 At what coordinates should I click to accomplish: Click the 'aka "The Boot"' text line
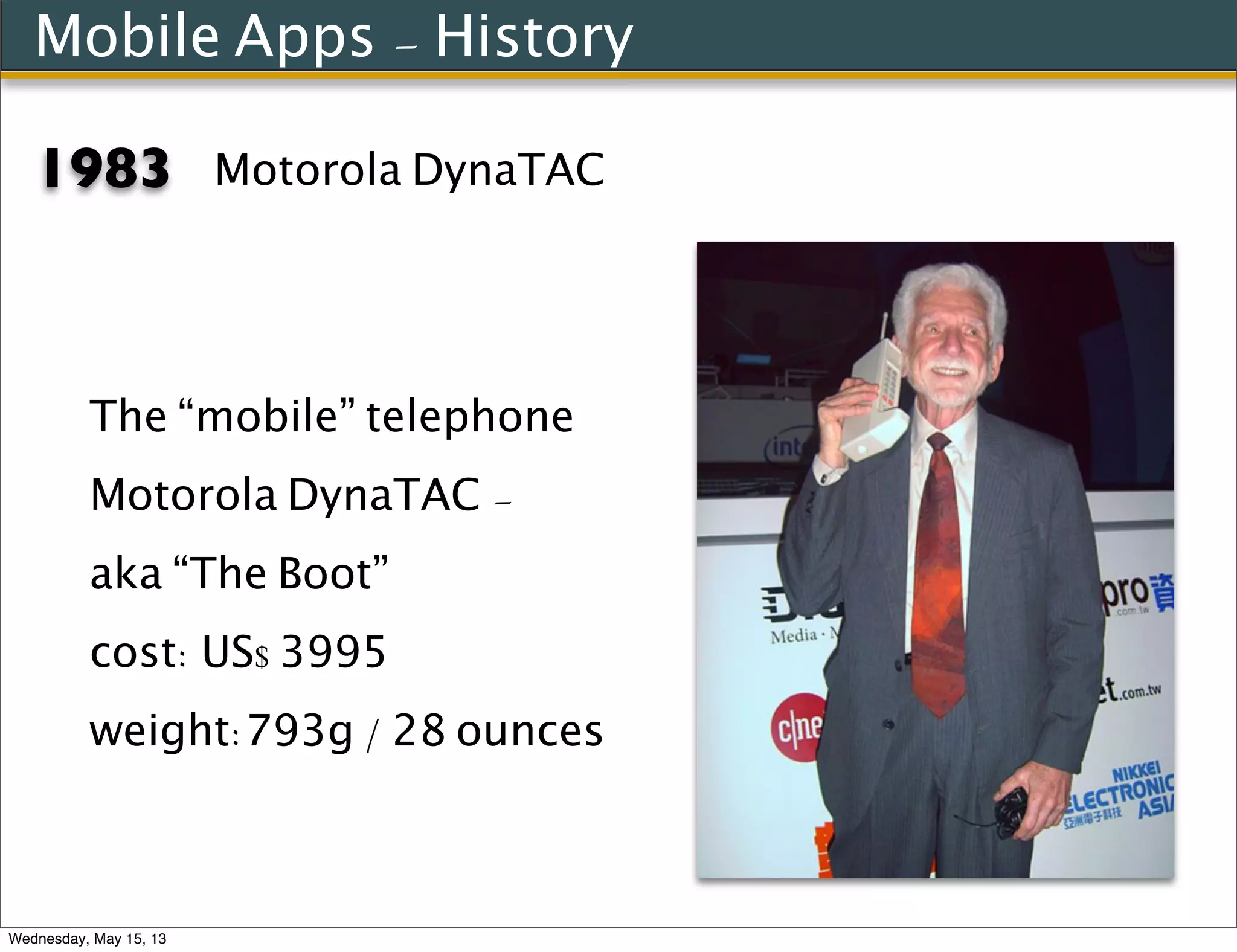[x=239, y=573]
